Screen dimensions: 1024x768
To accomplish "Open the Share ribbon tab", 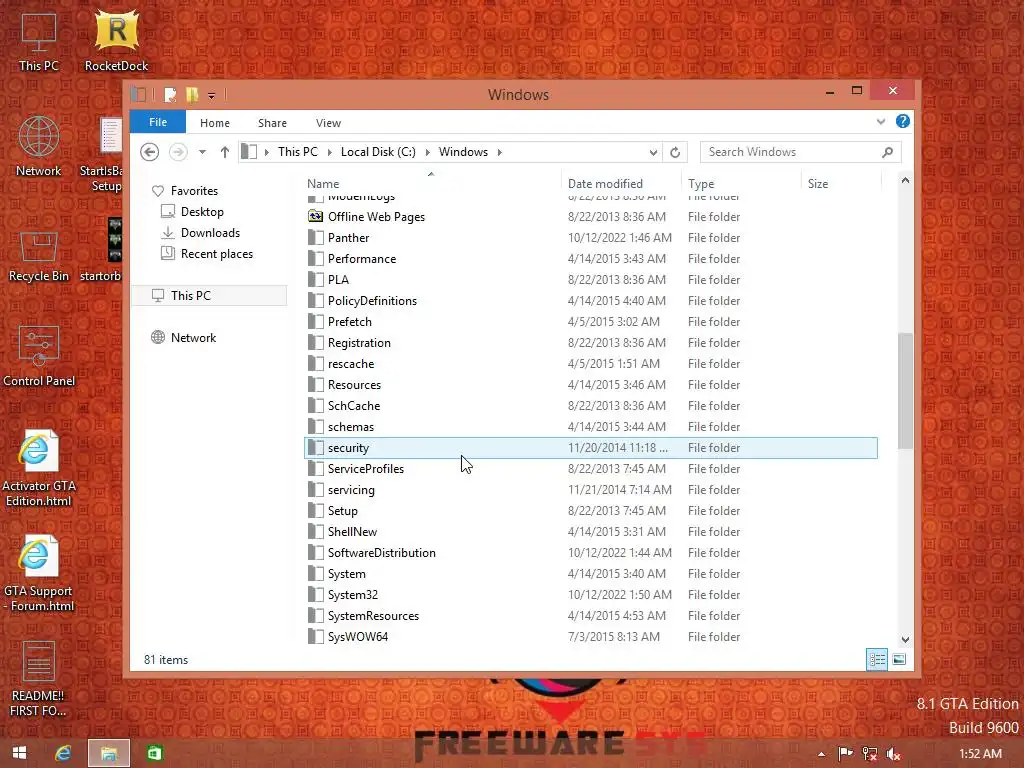I will (x=272, y=123).
